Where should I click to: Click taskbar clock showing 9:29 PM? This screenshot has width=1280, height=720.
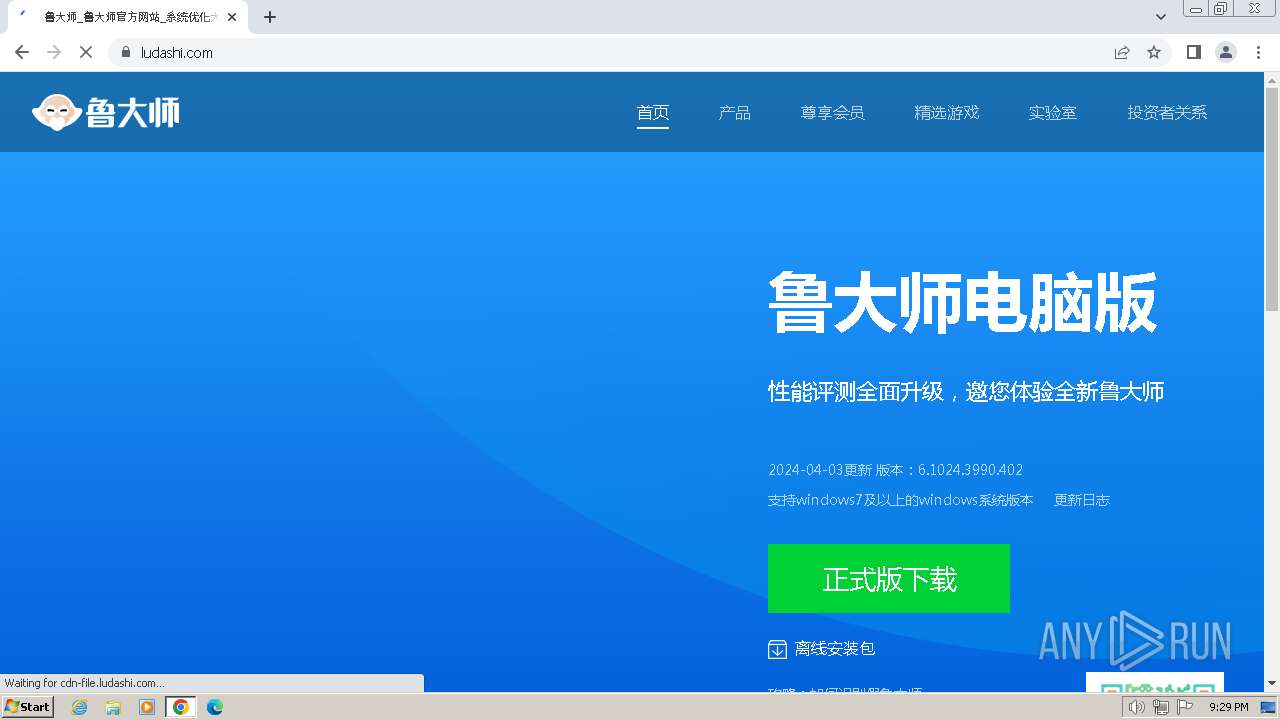1228,707
